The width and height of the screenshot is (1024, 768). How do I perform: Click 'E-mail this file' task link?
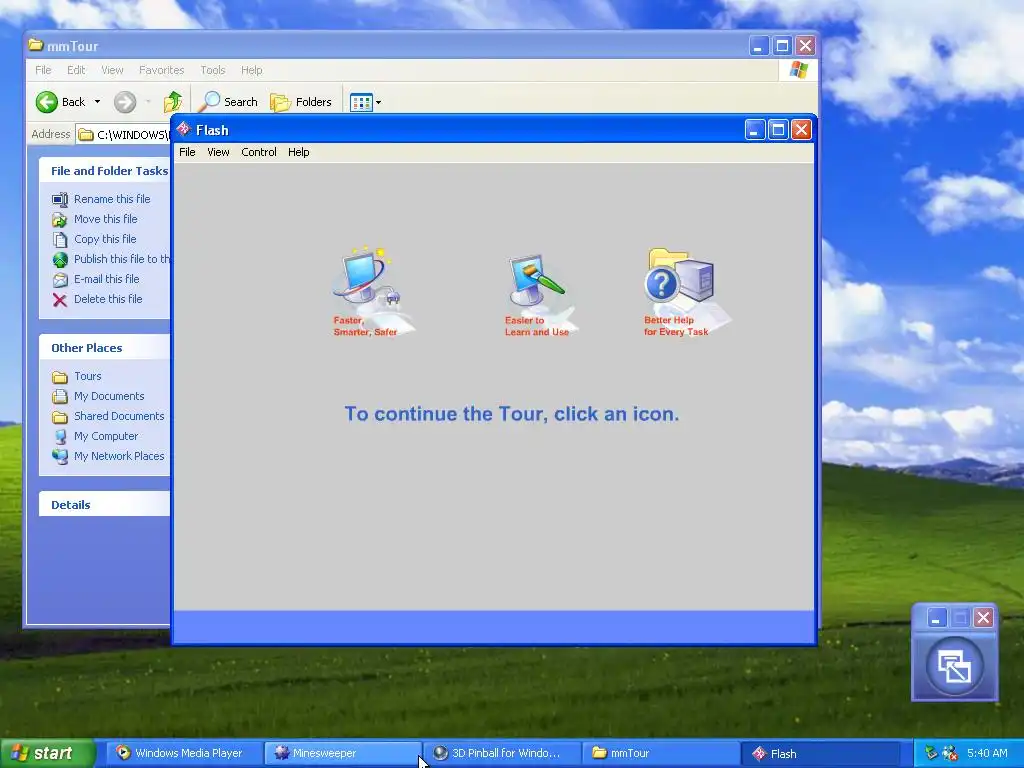click(x=106, y=279)
